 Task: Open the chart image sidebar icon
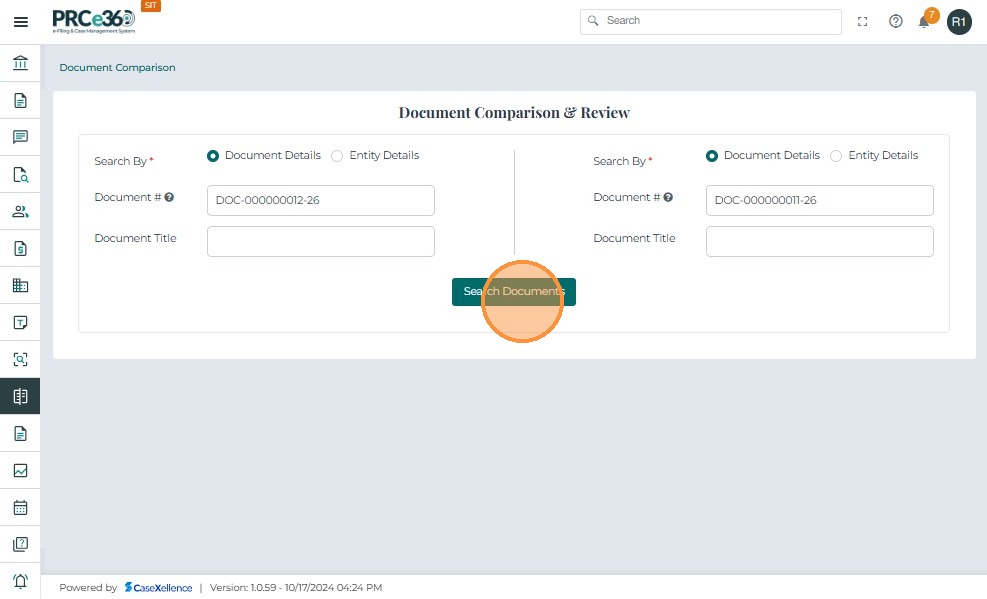20,470
